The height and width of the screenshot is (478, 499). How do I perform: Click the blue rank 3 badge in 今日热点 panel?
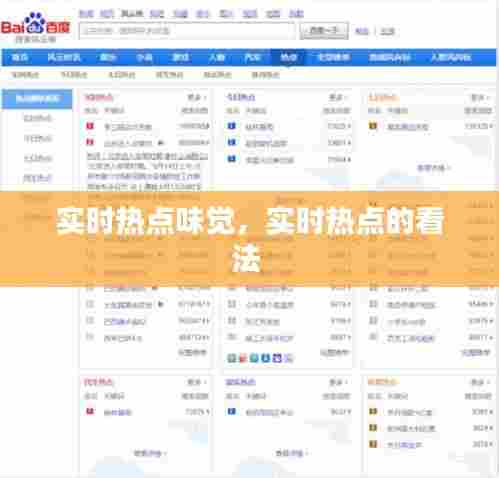232,159
